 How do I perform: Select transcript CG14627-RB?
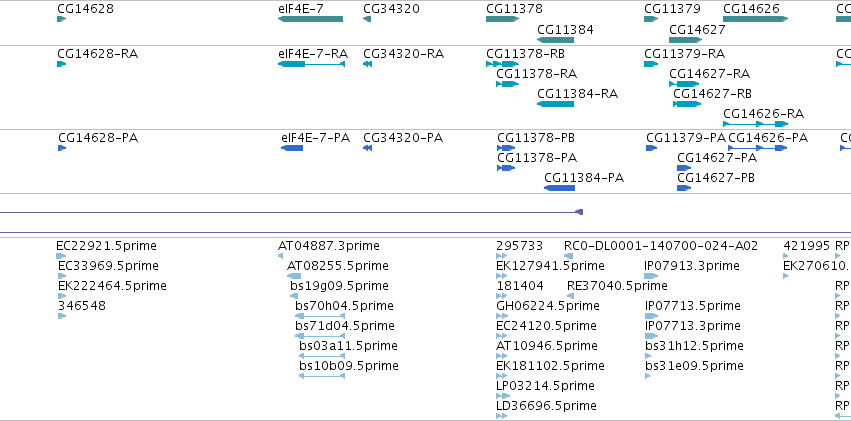[x=713, y=94]
